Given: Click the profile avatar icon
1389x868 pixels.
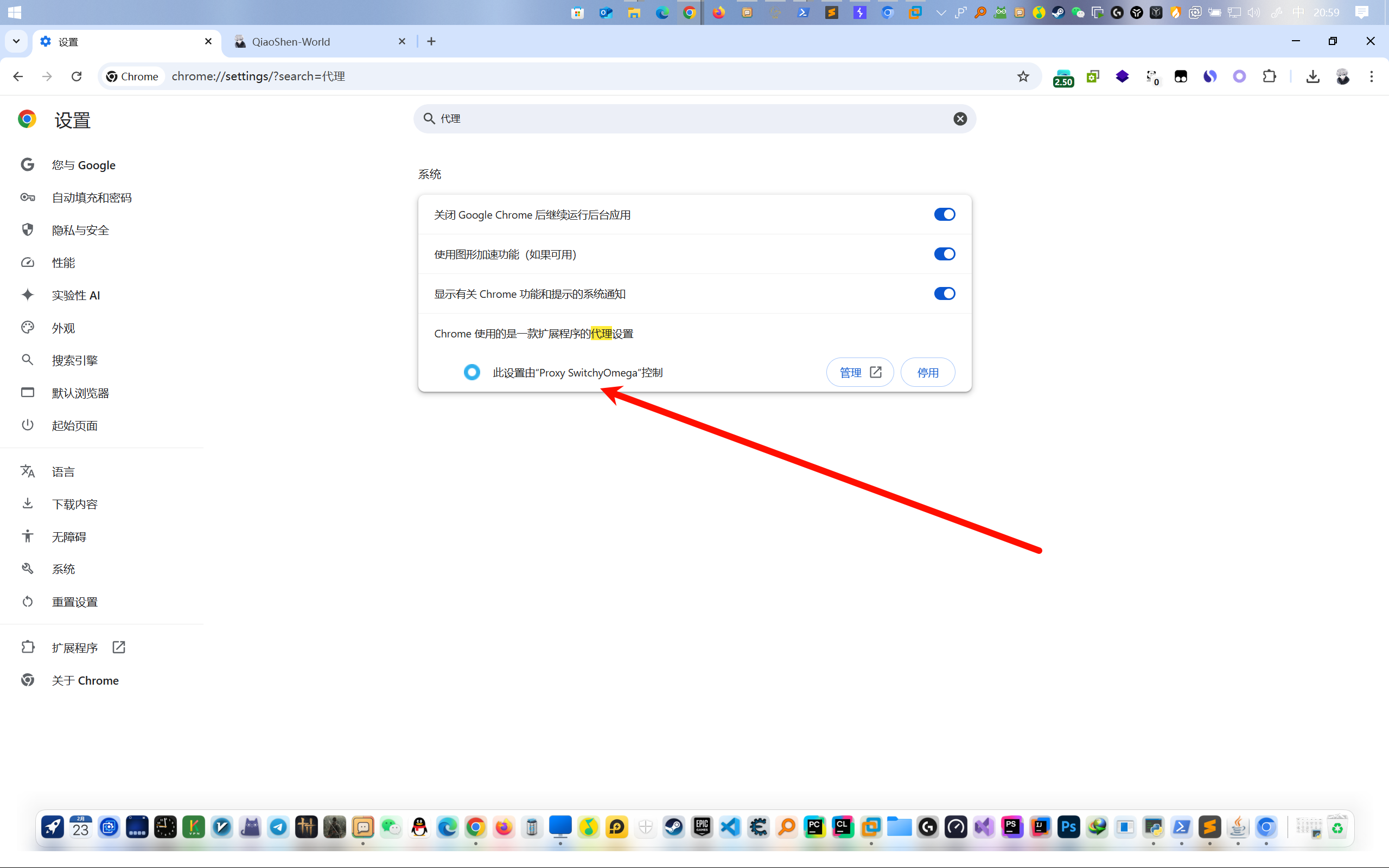Looking at the screenshot, I should click(x=1342, y=76).
